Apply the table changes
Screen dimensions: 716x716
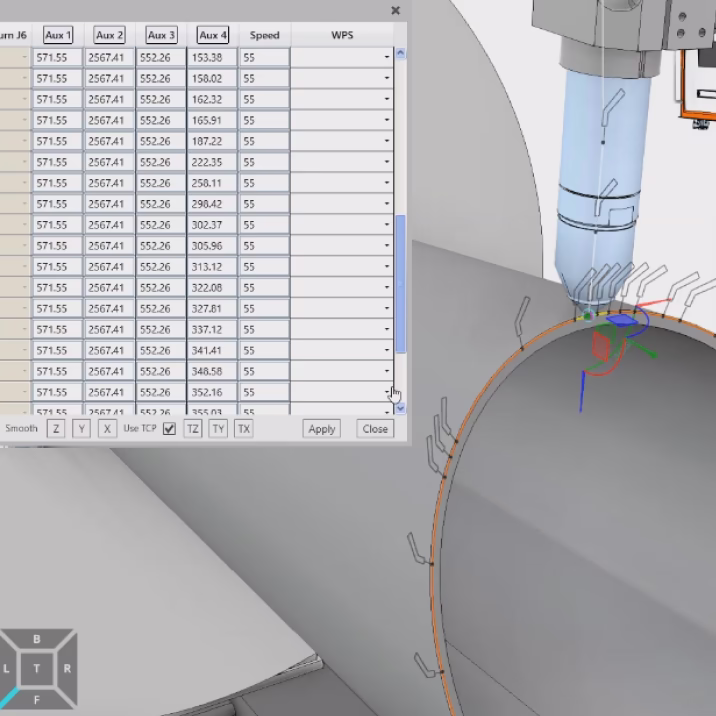322,429
